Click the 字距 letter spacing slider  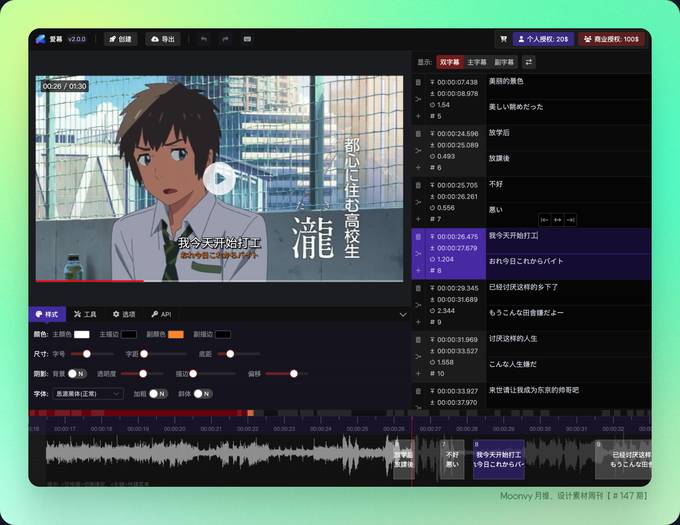click(x=165, y=354)
